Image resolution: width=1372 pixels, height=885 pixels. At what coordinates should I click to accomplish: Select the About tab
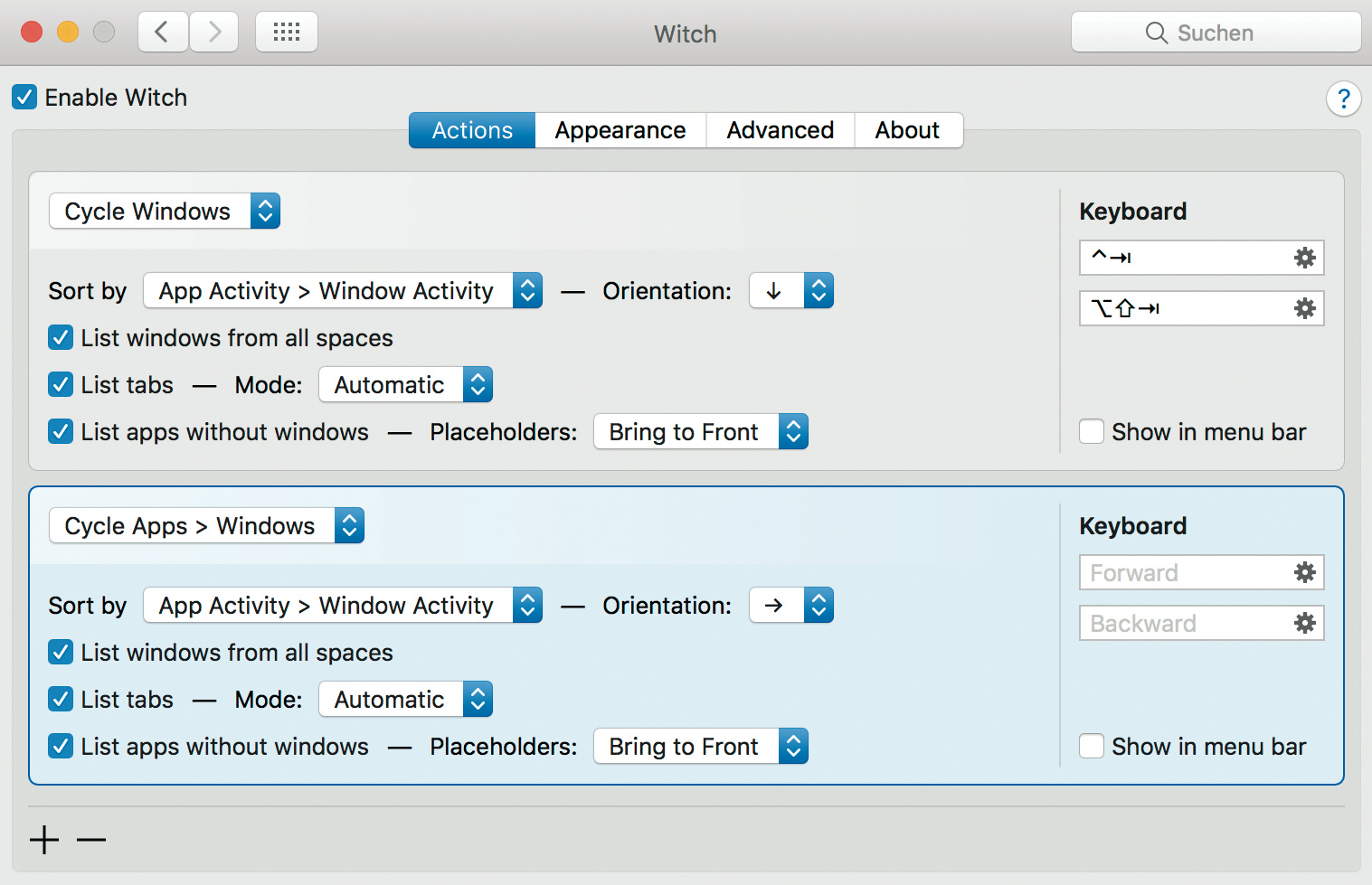907,130
